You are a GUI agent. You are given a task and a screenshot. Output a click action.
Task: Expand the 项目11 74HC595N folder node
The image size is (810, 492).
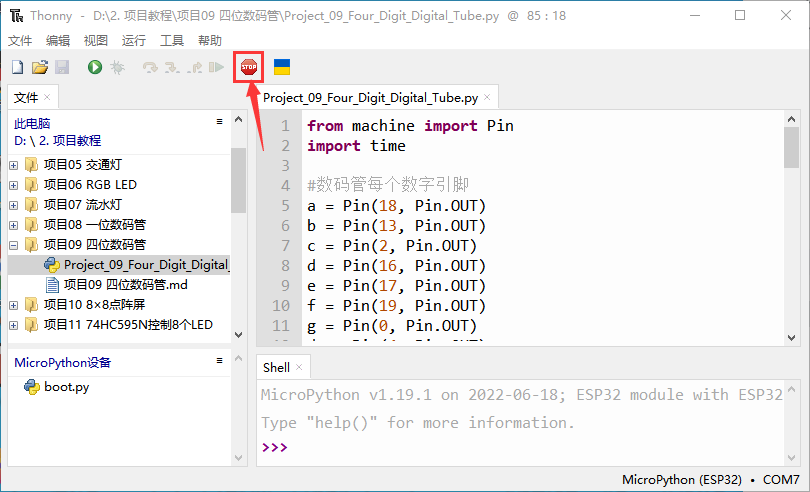click(x=13, y=325)
